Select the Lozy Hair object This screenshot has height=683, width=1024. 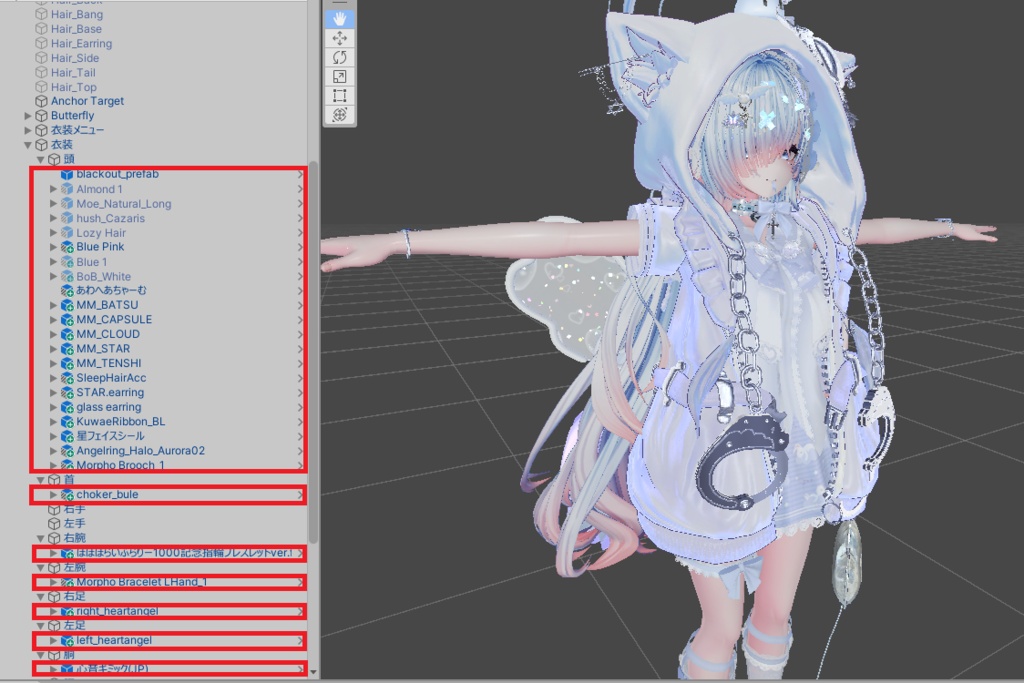[101, 232]
